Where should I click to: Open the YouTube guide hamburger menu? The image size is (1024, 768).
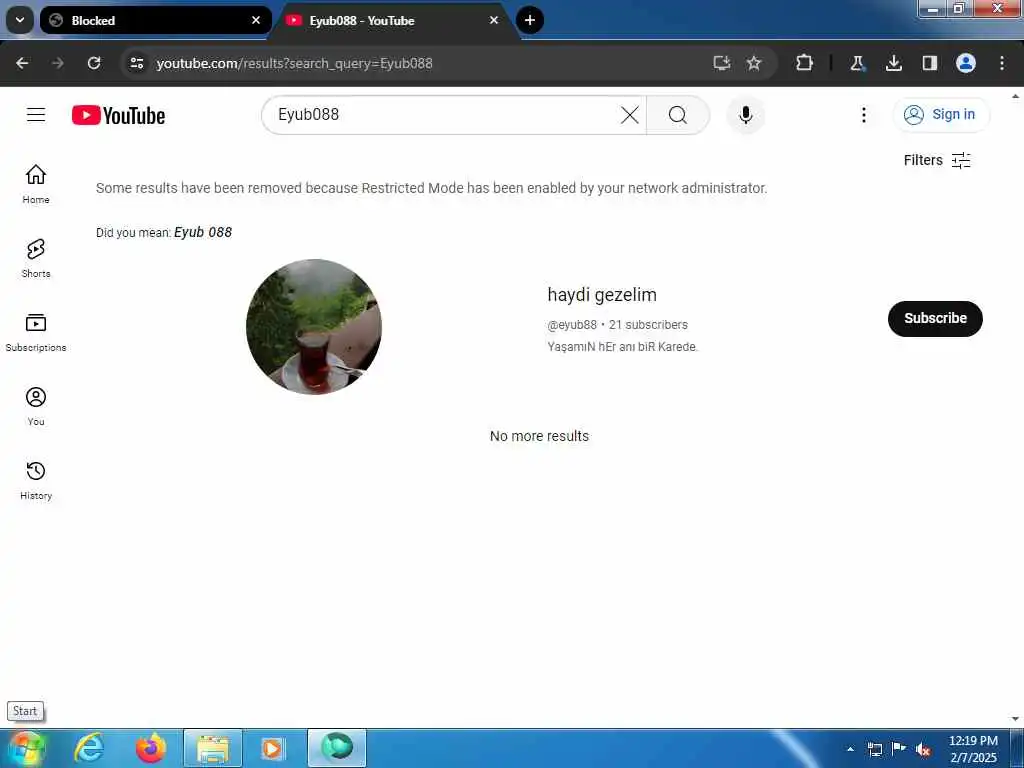pyautogui.click(x=36, y=115)
